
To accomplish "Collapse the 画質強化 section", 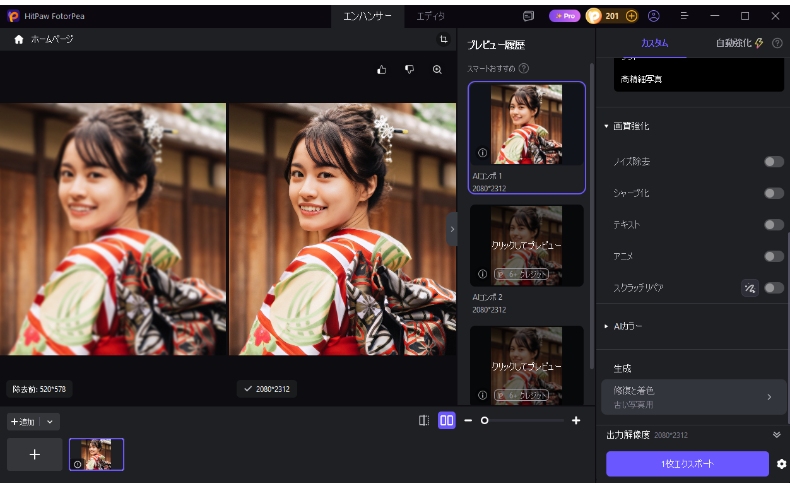I will (x=607, y=126).
